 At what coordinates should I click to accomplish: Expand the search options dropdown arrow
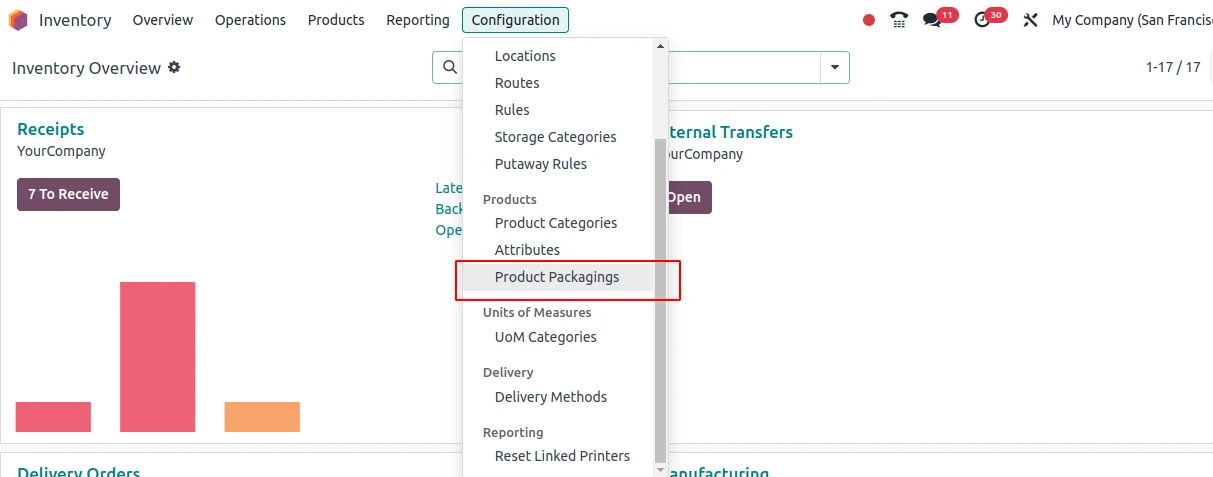(x=834, y=68)
